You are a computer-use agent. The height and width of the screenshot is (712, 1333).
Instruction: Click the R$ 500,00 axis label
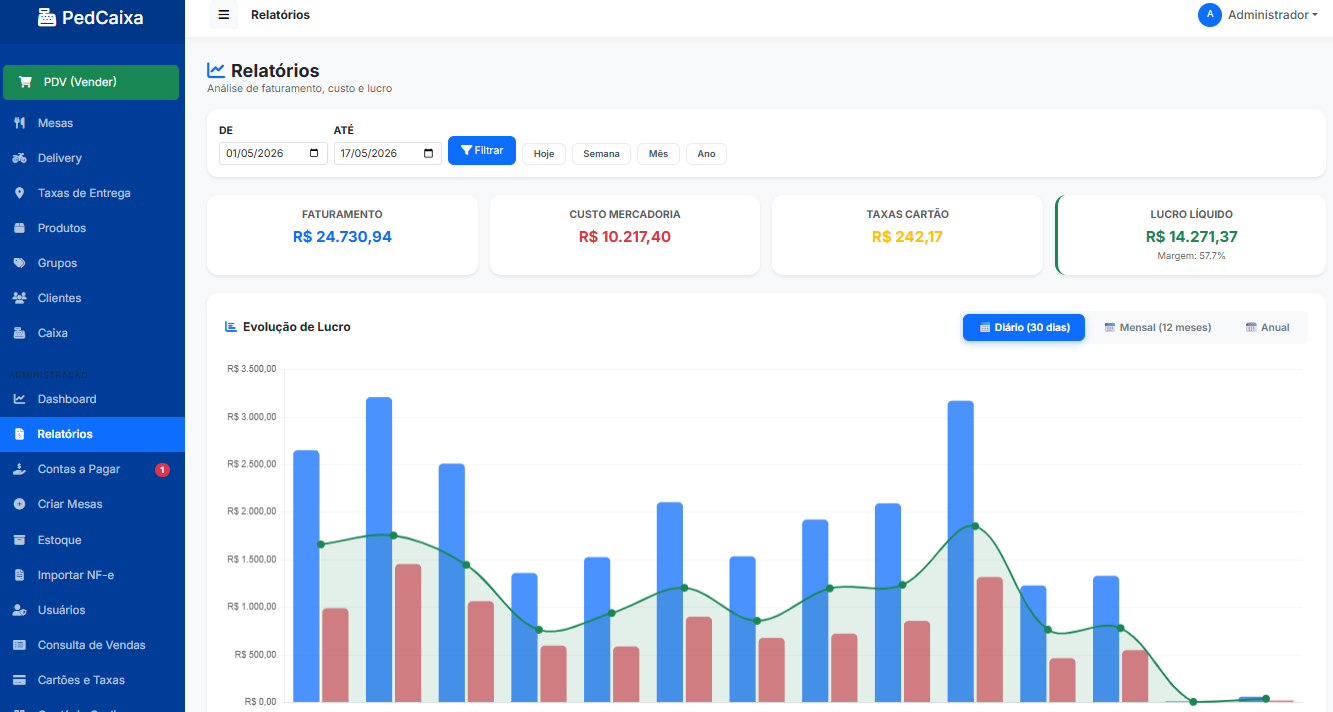pyautogui.click(x=255, y=654)
